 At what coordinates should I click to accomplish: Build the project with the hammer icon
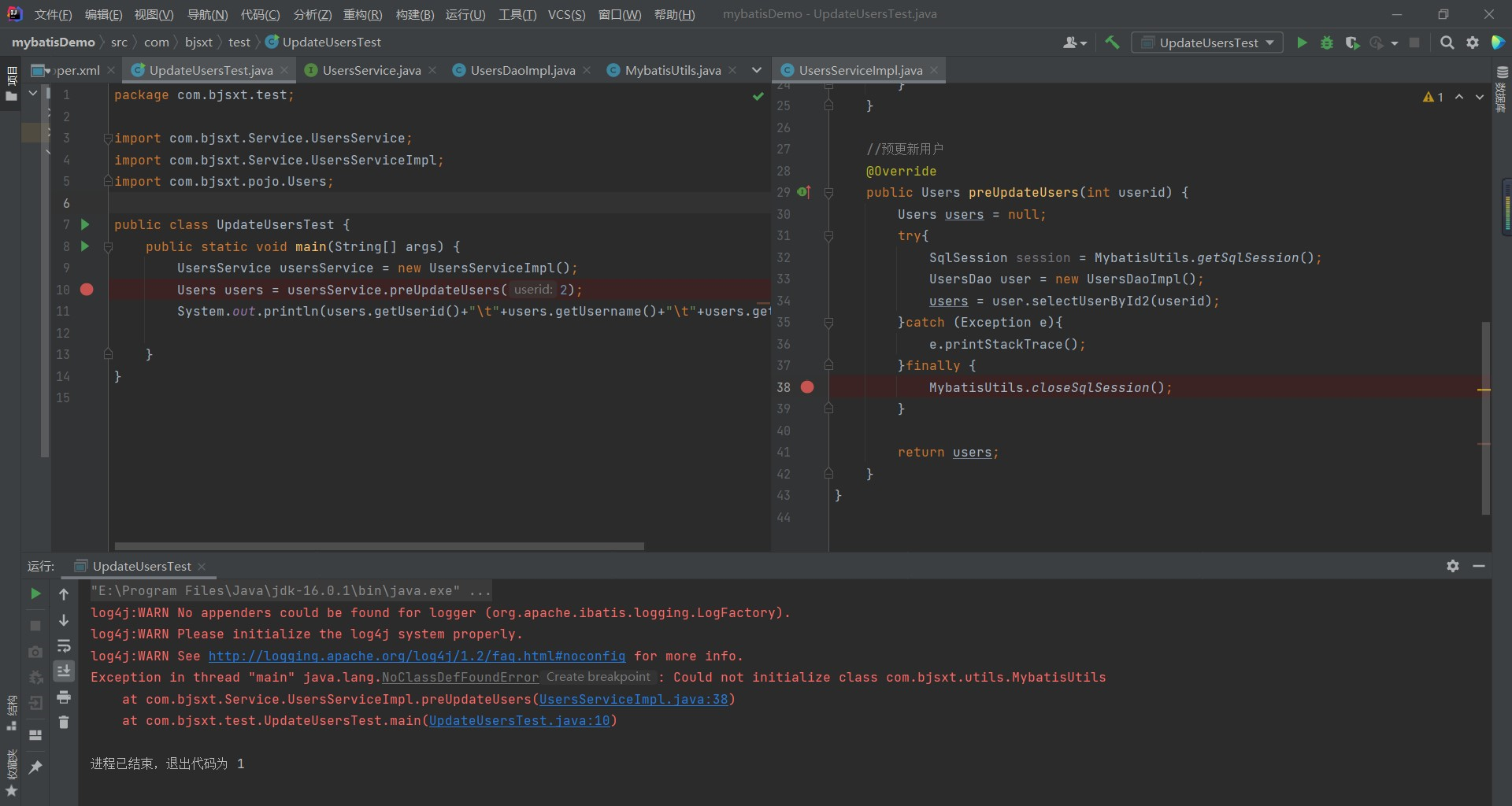1112,43
